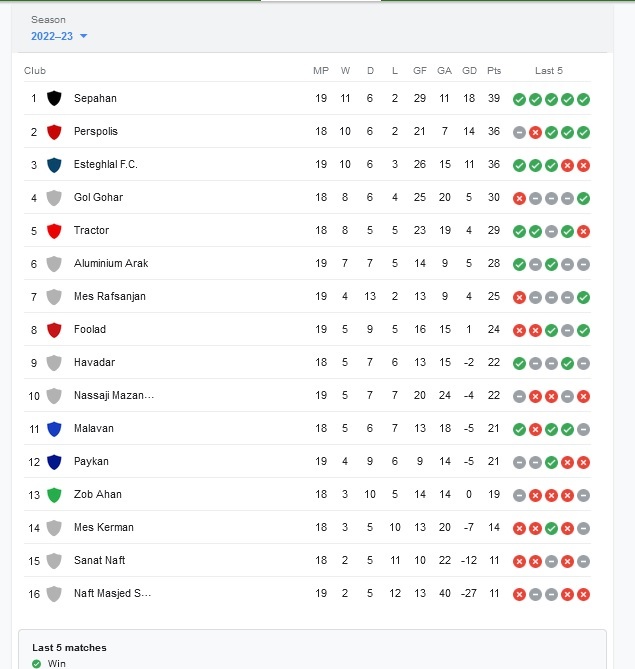Click the Perspolis red shield crest
Viewport: 635px width, 669px height.
click(x=54, y=131)
